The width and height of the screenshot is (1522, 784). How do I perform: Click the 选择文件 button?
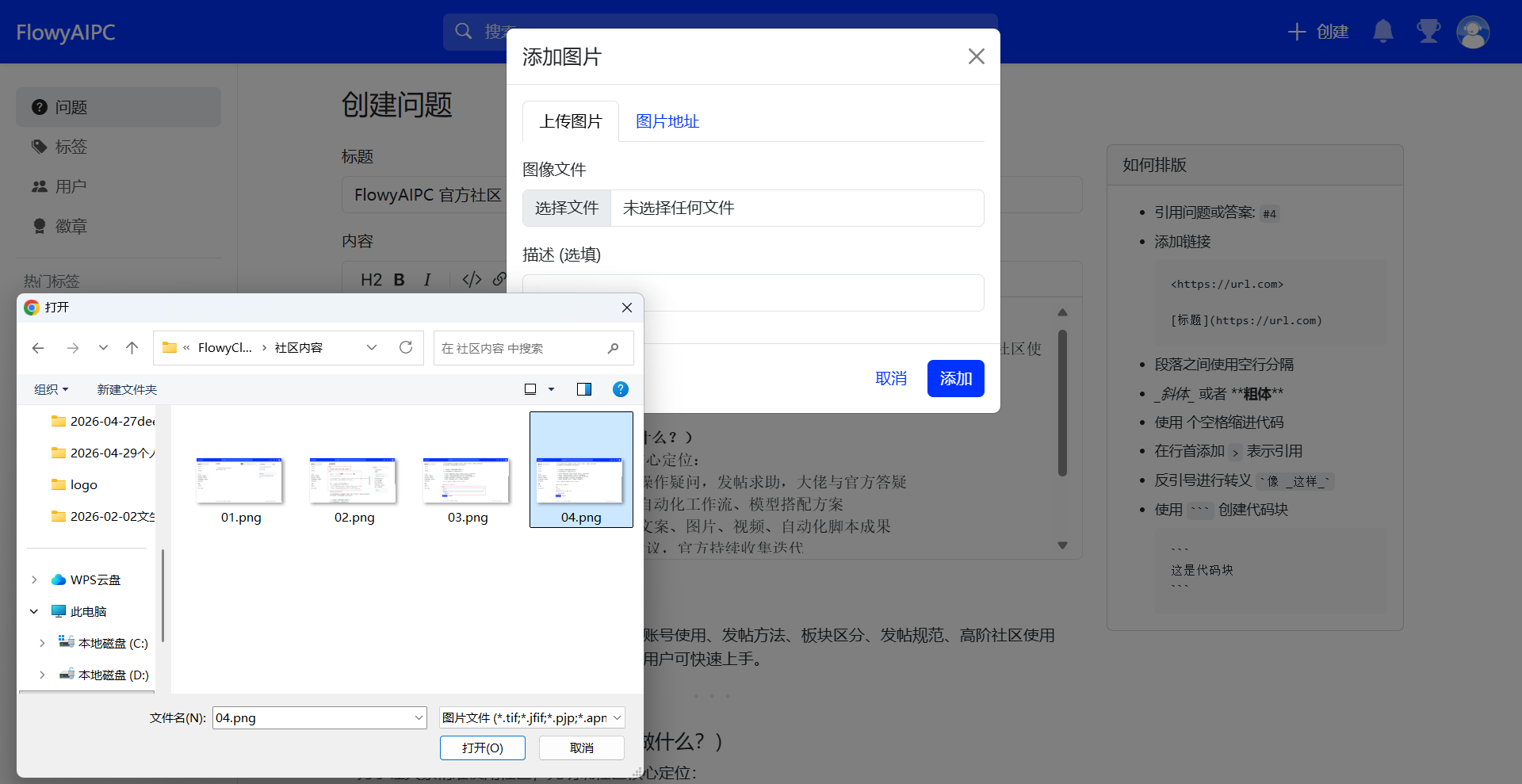tap(567, 208)
